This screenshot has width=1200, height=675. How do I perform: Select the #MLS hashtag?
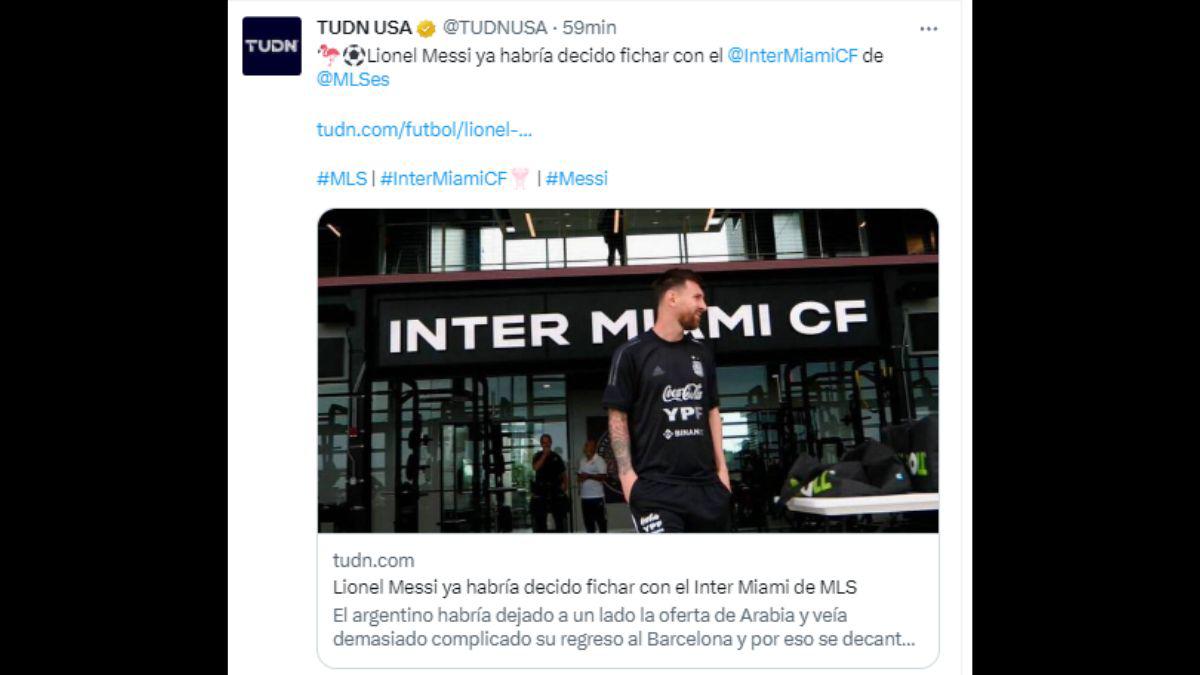click(x=342, y=179)
